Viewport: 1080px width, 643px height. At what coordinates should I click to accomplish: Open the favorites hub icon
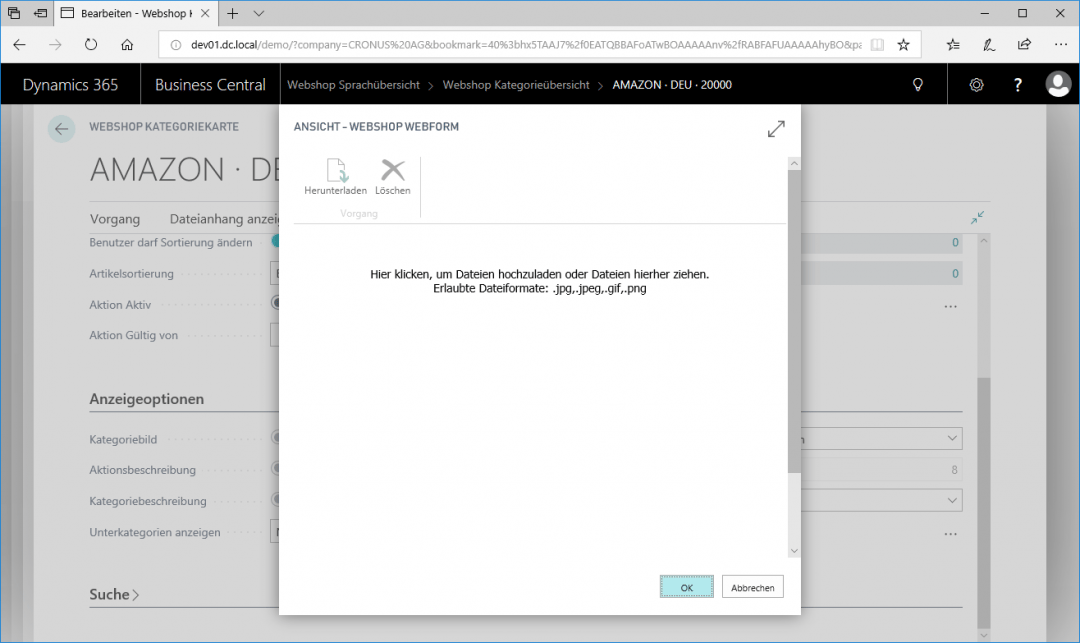[953, 45]
